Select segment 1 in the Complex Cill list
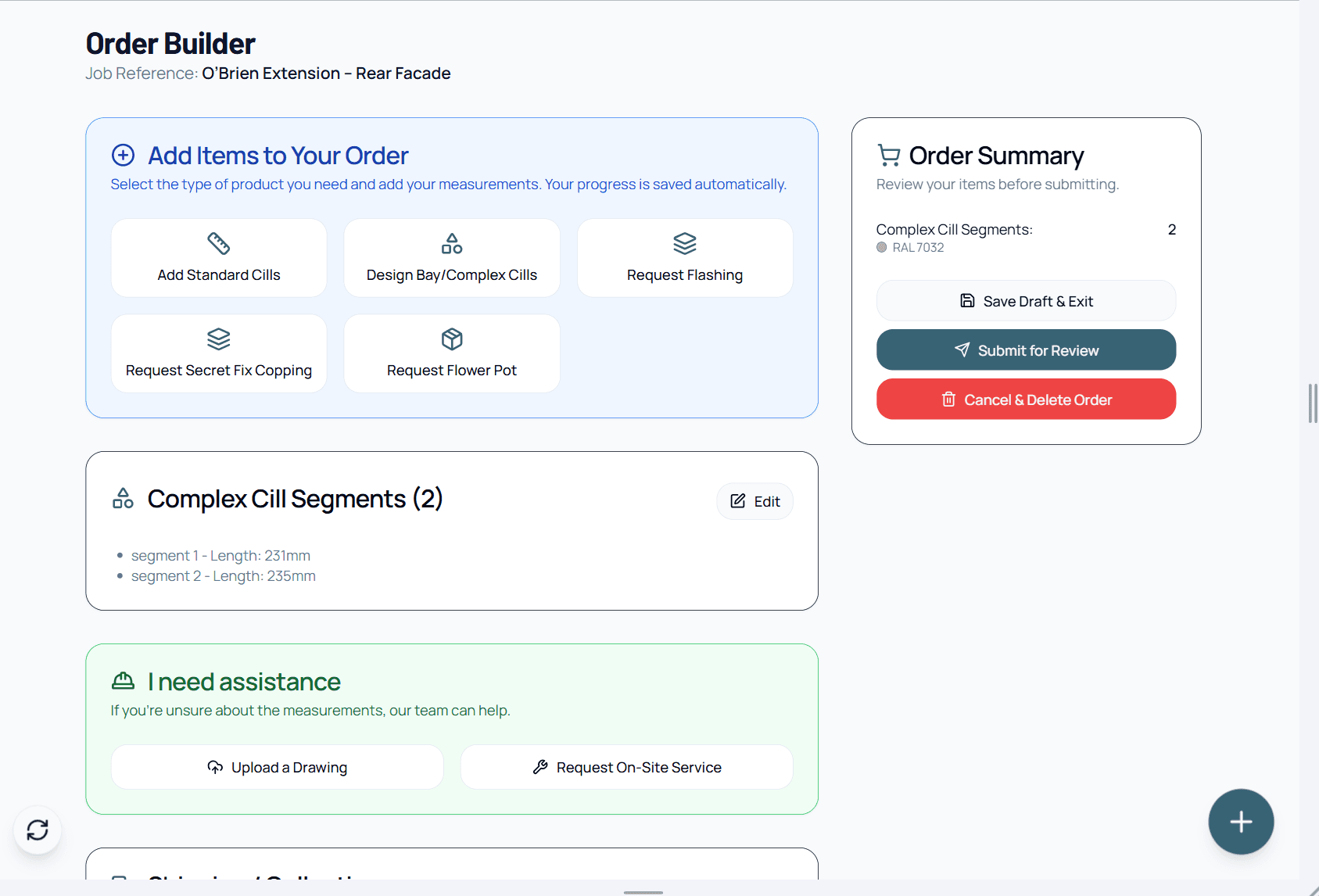The image size is (1319, 896). [x=220, y=555]
